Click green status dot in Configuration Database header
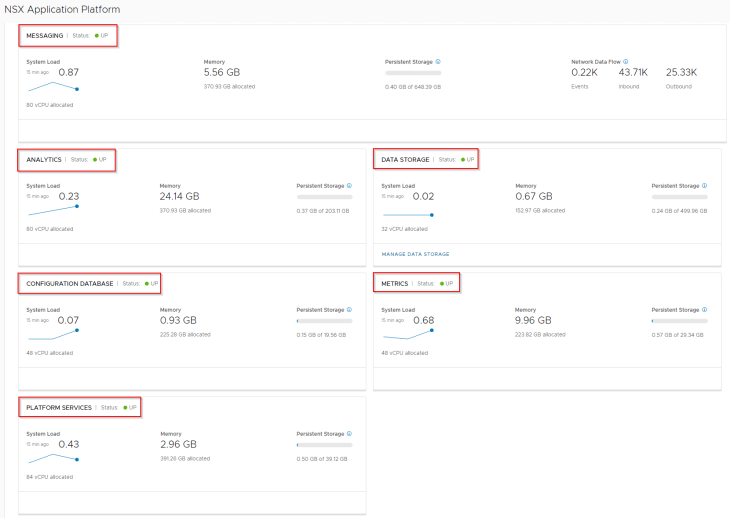This screenshot has width=730, height=518. pyautogui.click(x=147, y=283)
